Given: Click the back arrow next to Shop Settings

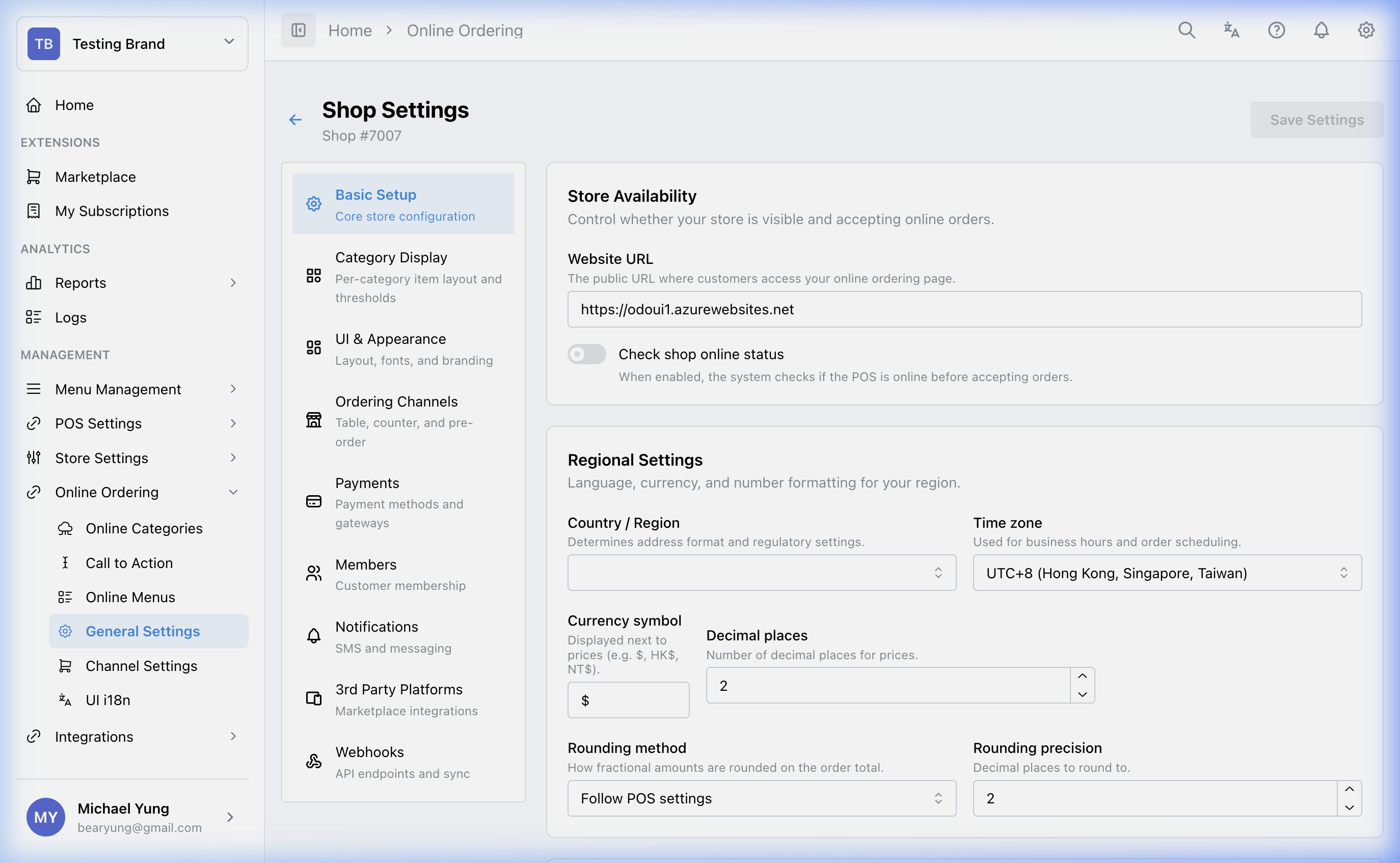Looking at the screenshot, I should (295, 119).
